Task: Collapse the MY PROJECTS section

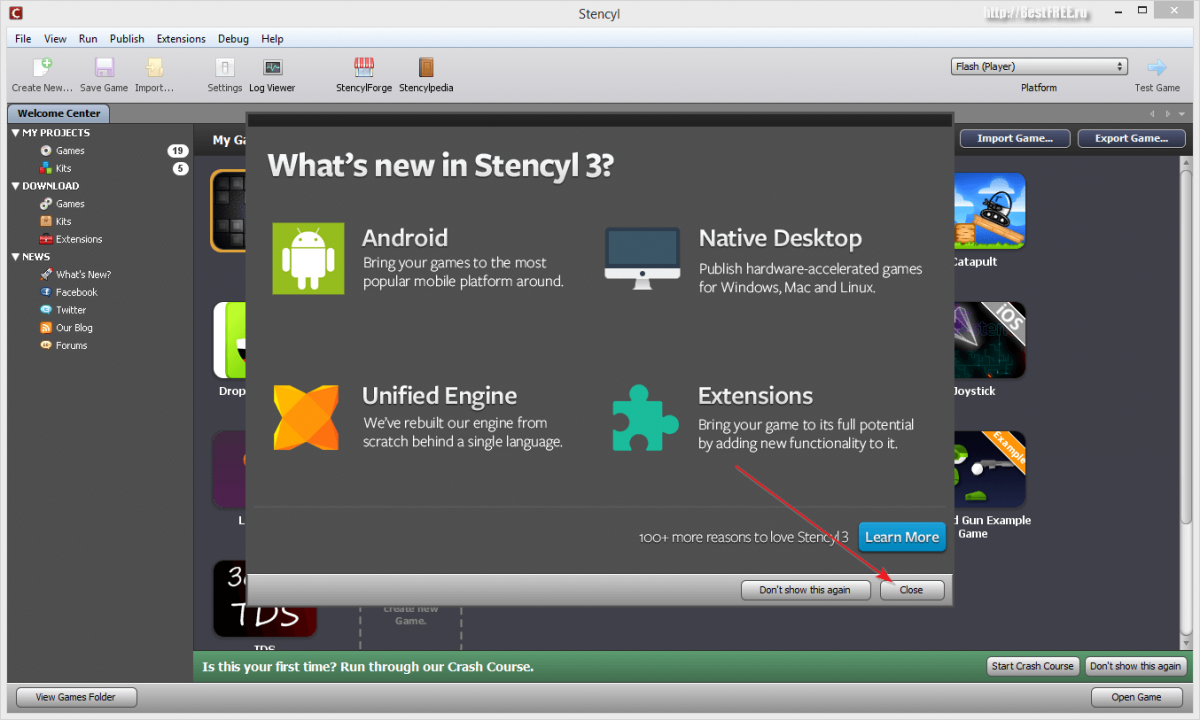Action: coord(16,133)
